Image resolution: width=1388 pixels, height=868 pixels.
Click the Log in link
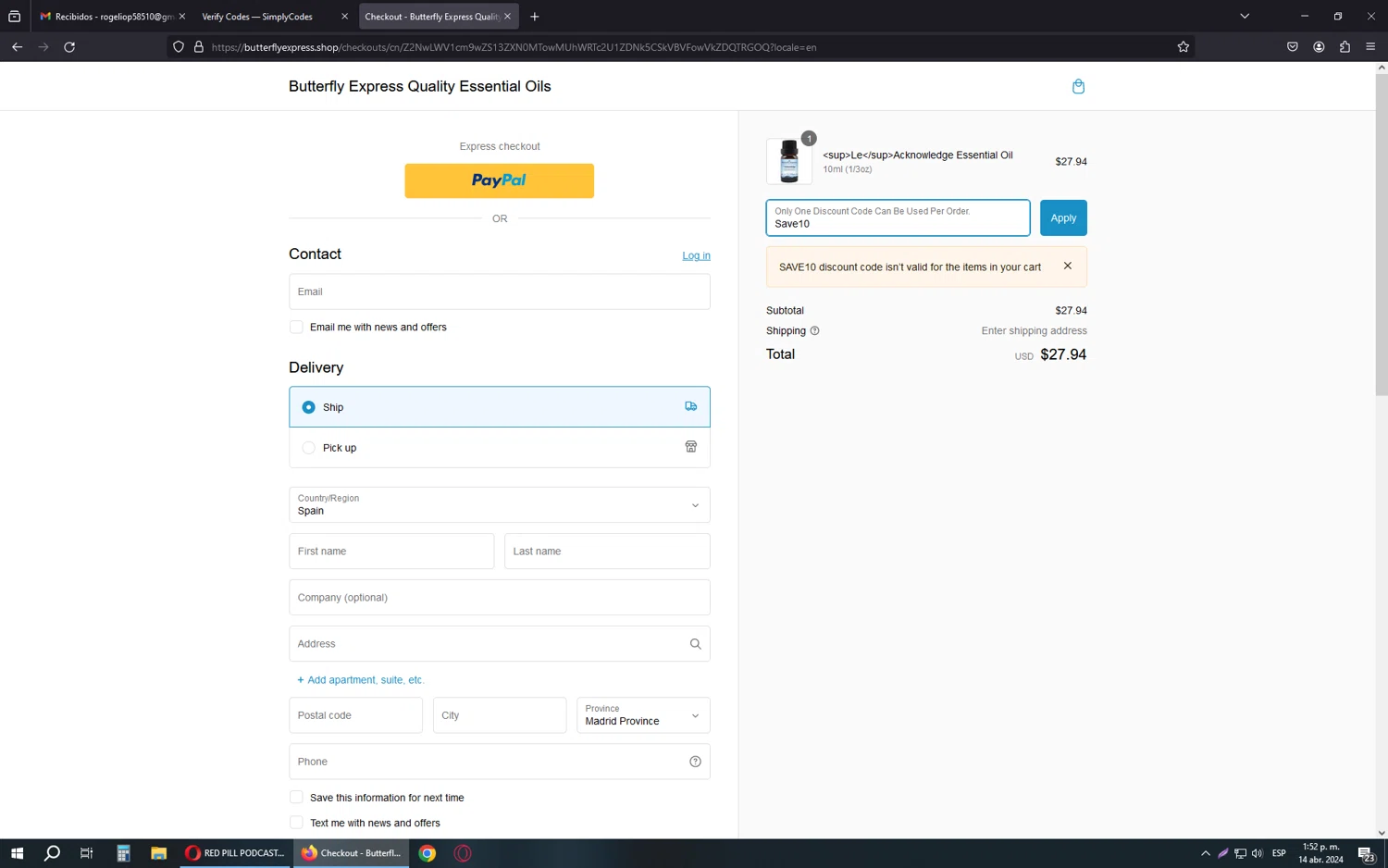click(x=696, y=255)
